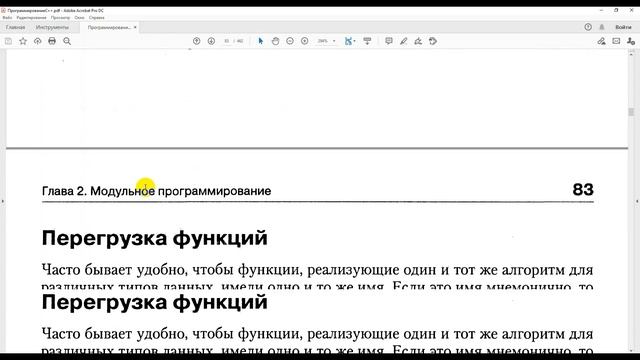Choose the Selection arrow tool
The image size is (640, 360).
261,41
